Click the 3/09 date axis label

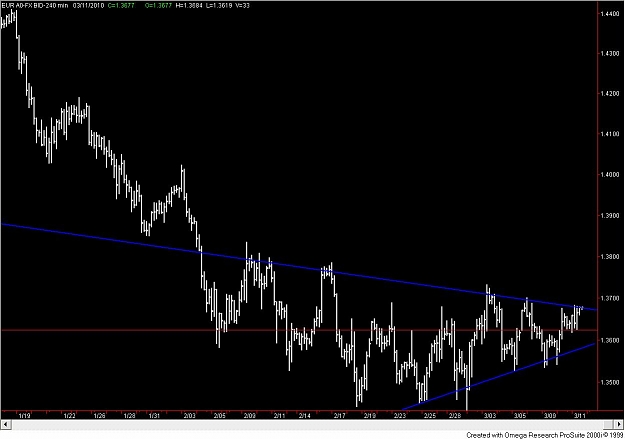550,415
